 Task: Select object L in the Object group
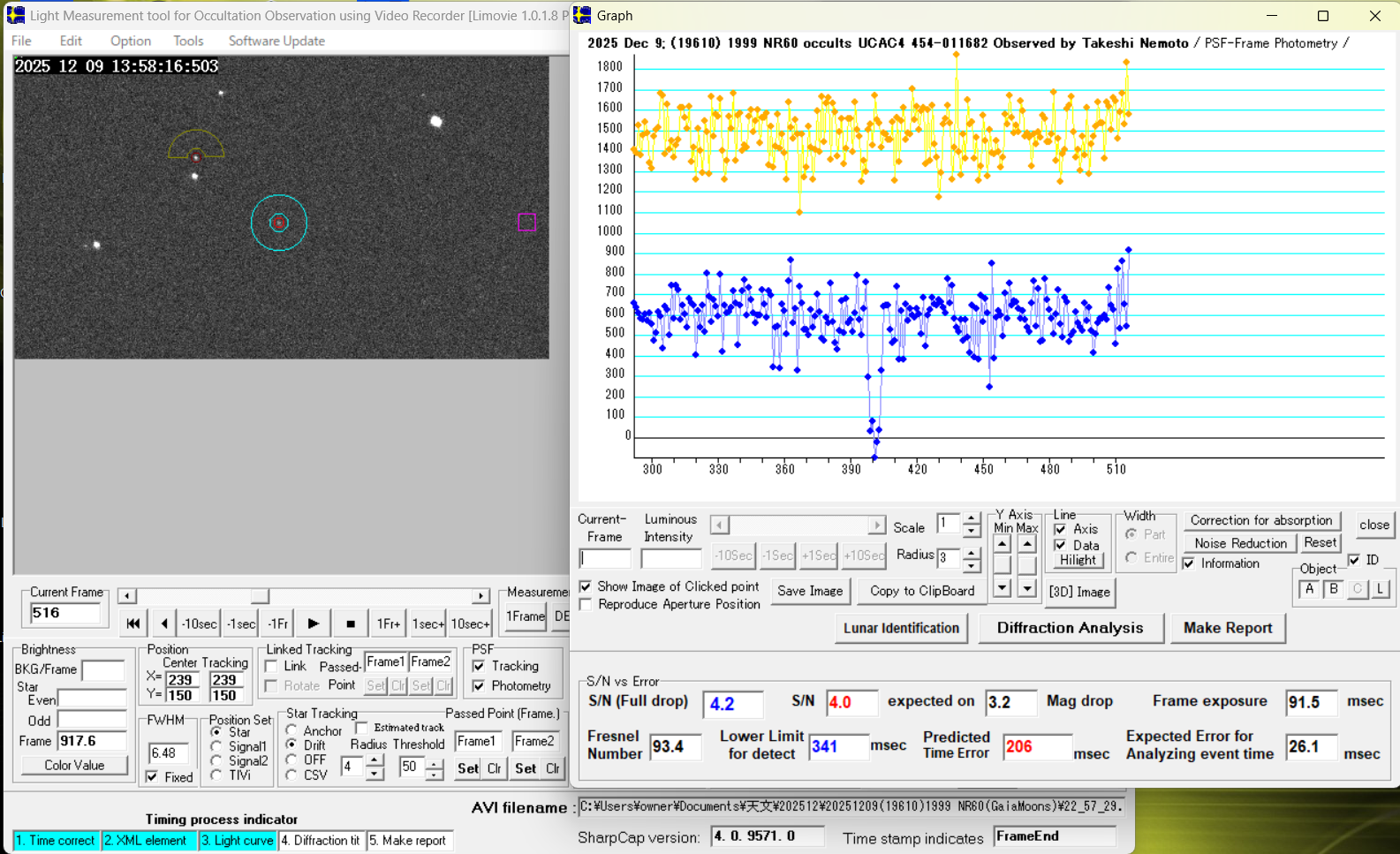point(1380,589)
